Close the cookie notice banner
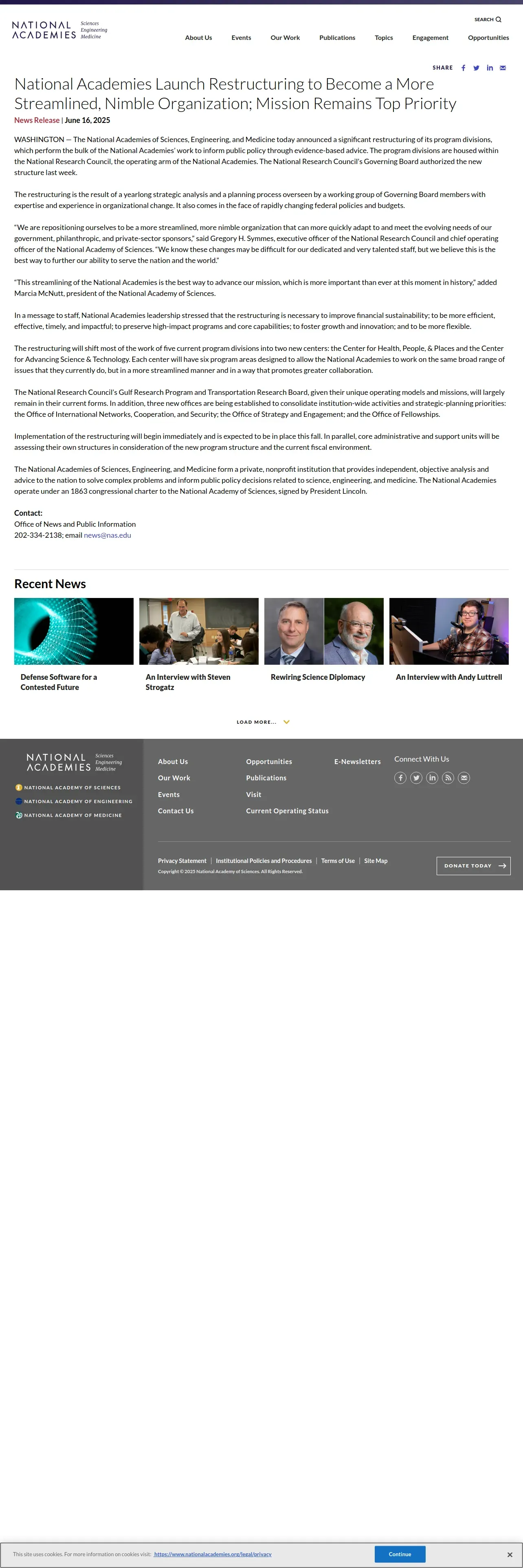Image resolution: width=523 pixels, height=1568 pixels. pyautogui.click(x=510, y=1554)
